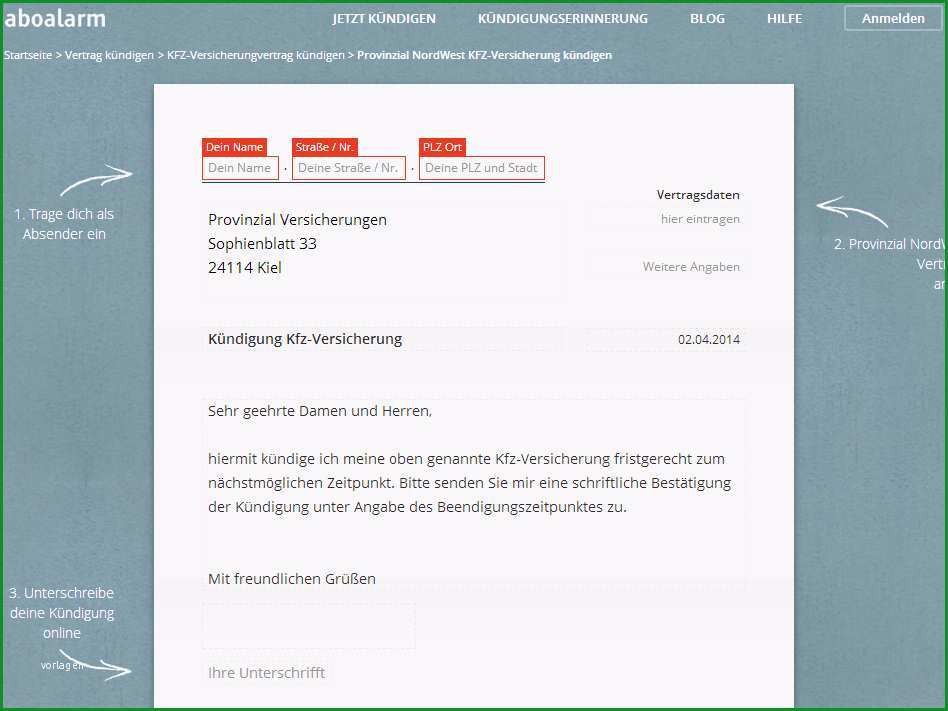This screenshot has height=711, width=948.
Task: Click the Vertragsdaten heading
Action: (x=698, y=195)
